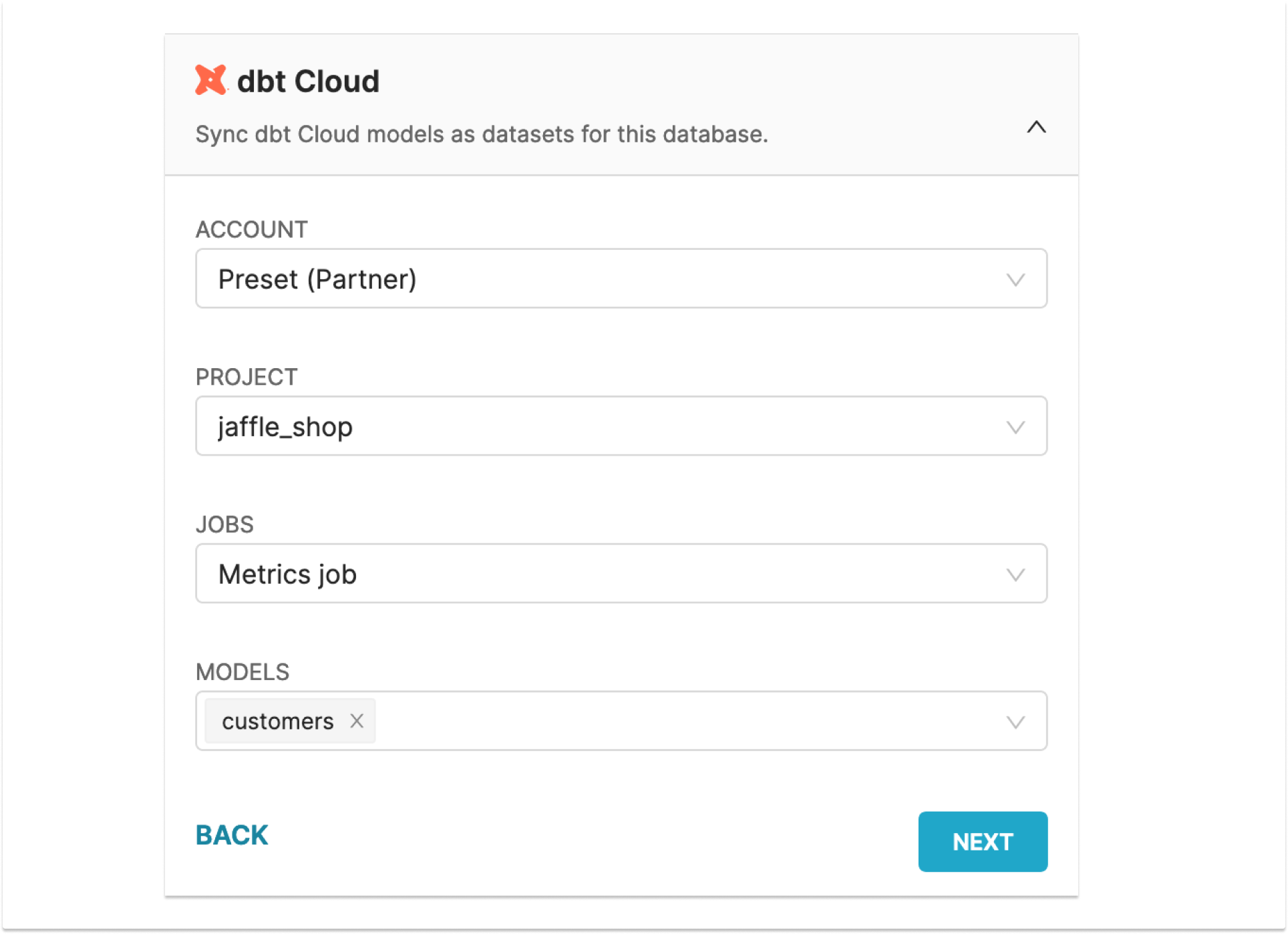Click the NEXT button
The height and width of the screenshot is (934, 1288).
click(982, 842)
